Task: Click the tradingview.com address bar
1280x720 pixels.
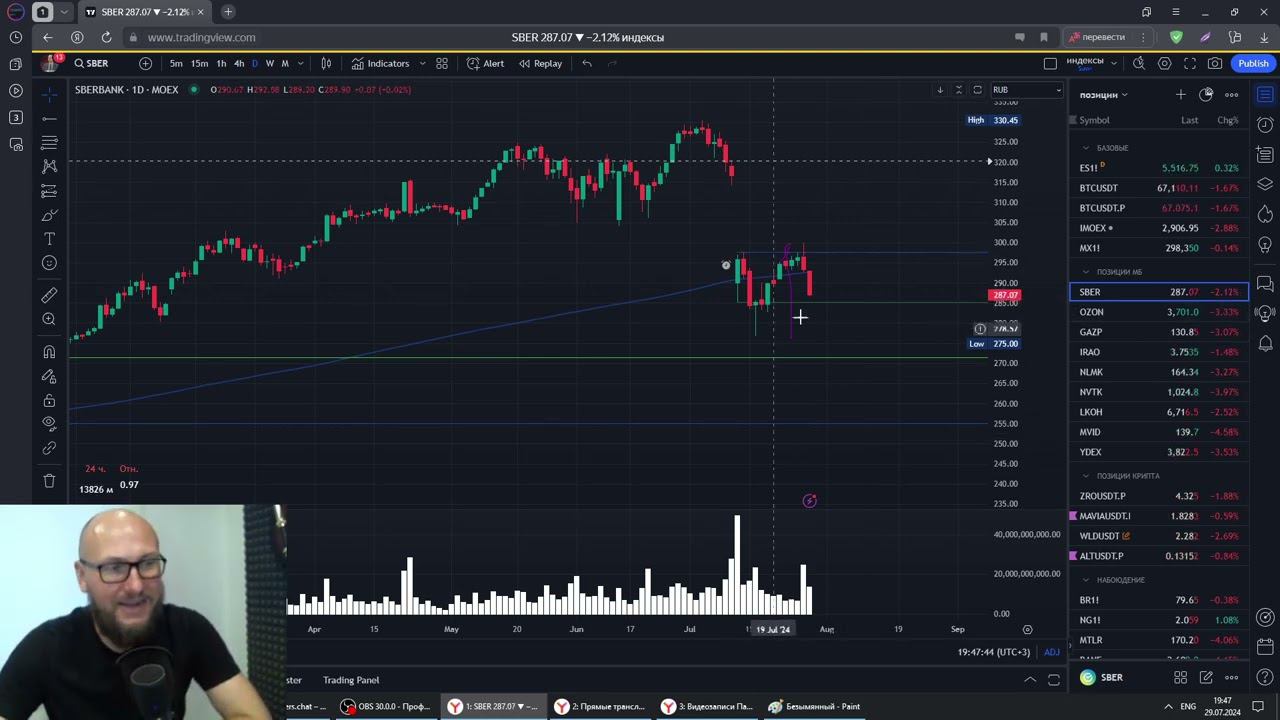Action: tap(201, 37)
